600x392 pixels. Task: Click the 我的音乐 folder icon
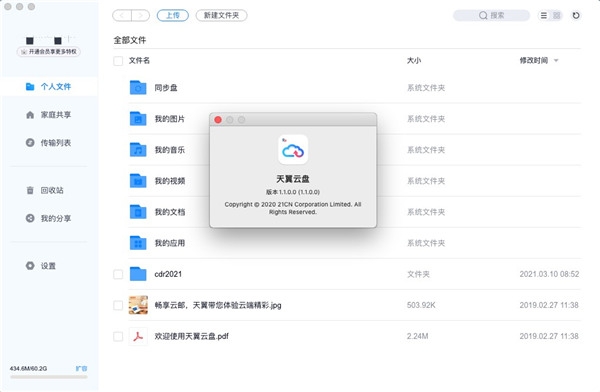click(138, 150)
